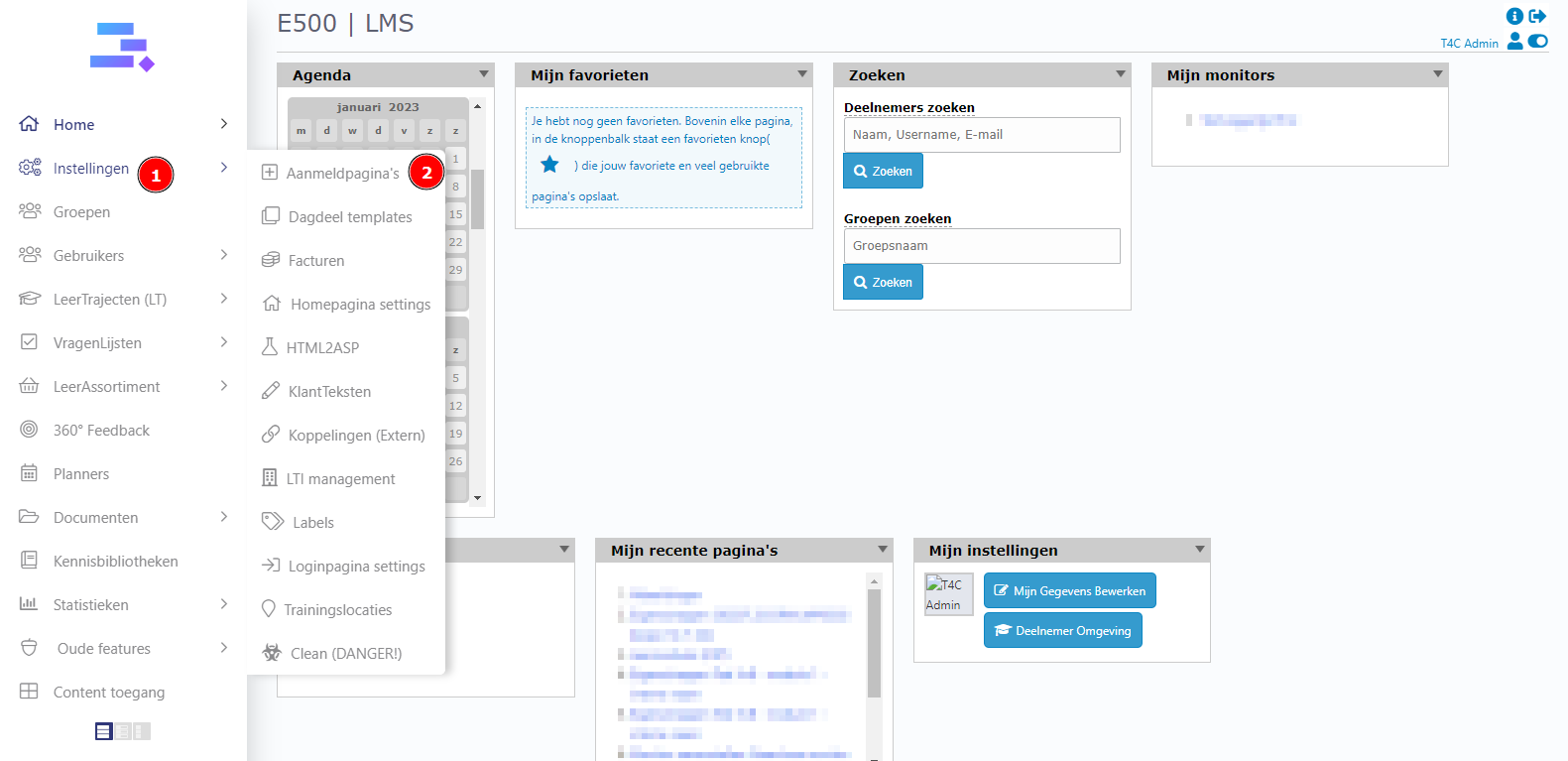Image resolution: width=1568 pixels, height=761 pixels.
Task: Open Homepagina settings menu item
Action: pos(360,305)
